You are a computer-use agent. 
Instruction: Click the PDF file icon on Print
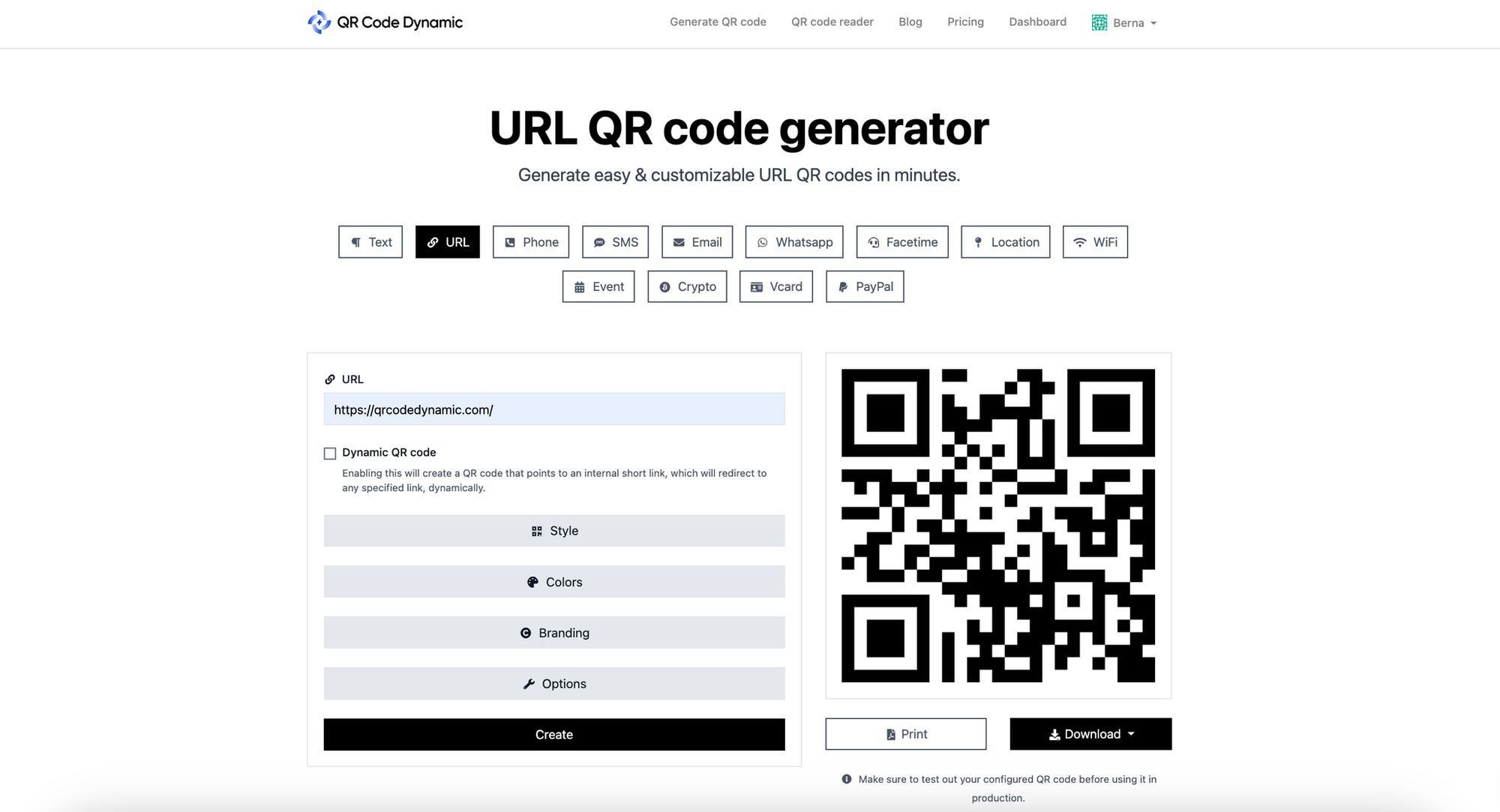(x=891, y=735)
